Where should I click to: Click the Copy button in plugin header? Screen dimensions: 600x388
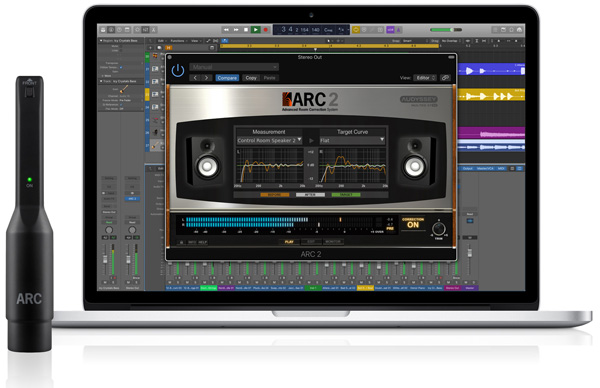tap(251, 78)
